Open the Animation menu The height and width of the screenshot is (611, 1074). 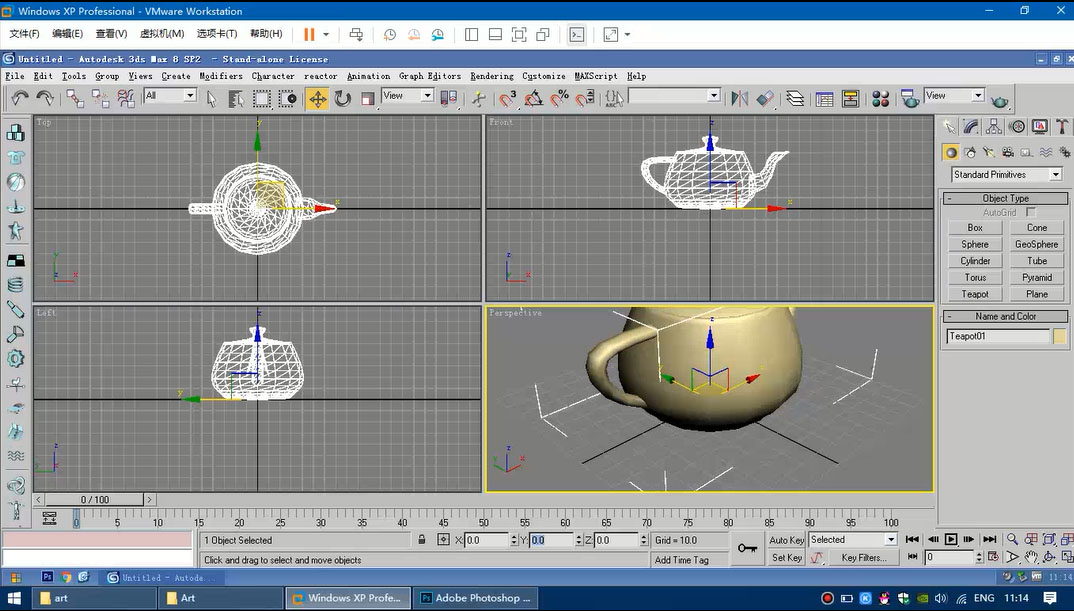pyautogui.click(x=369, y=76)
